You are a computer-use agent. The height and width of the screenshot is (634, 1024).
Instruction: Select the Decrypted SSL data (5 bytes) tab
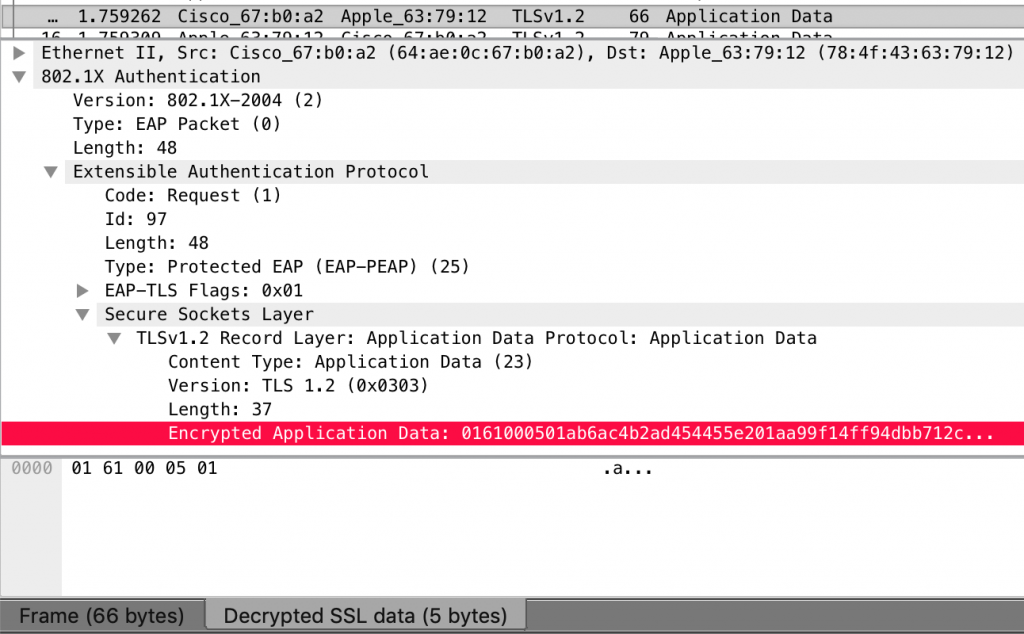365,616
